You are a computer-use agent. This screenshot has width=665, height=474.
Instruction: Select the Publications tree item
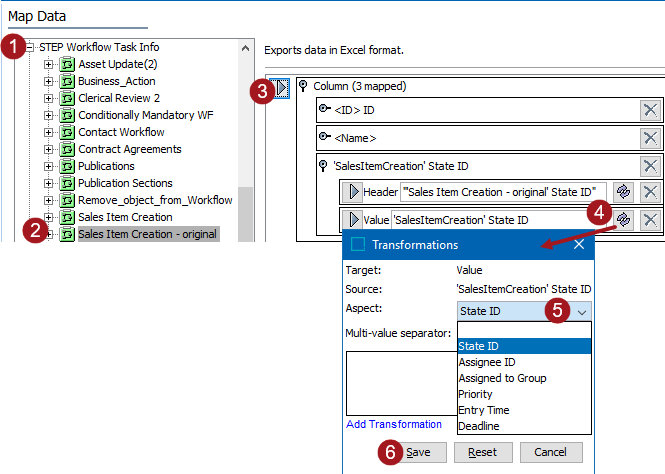pos(106,166)
